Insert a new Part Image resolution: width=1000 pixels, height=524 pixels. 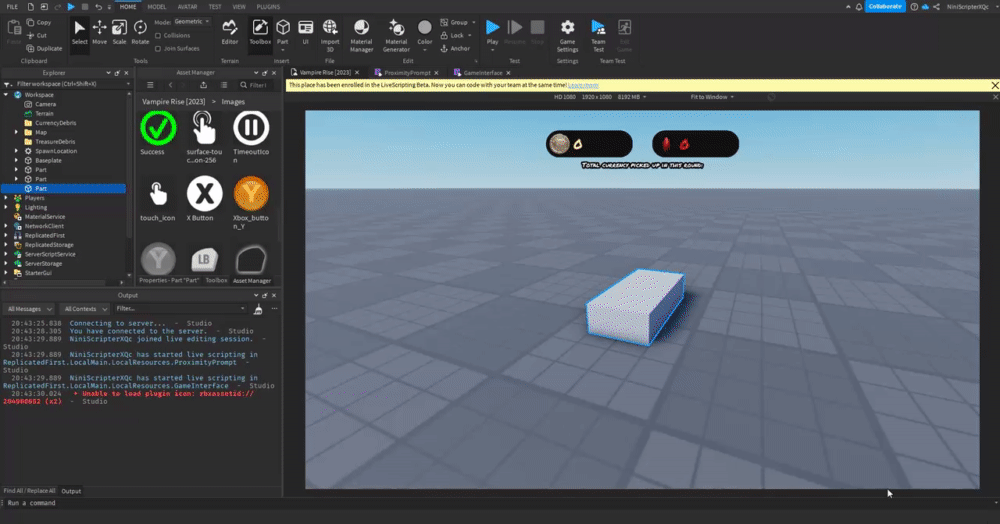[x=283, y=32]
